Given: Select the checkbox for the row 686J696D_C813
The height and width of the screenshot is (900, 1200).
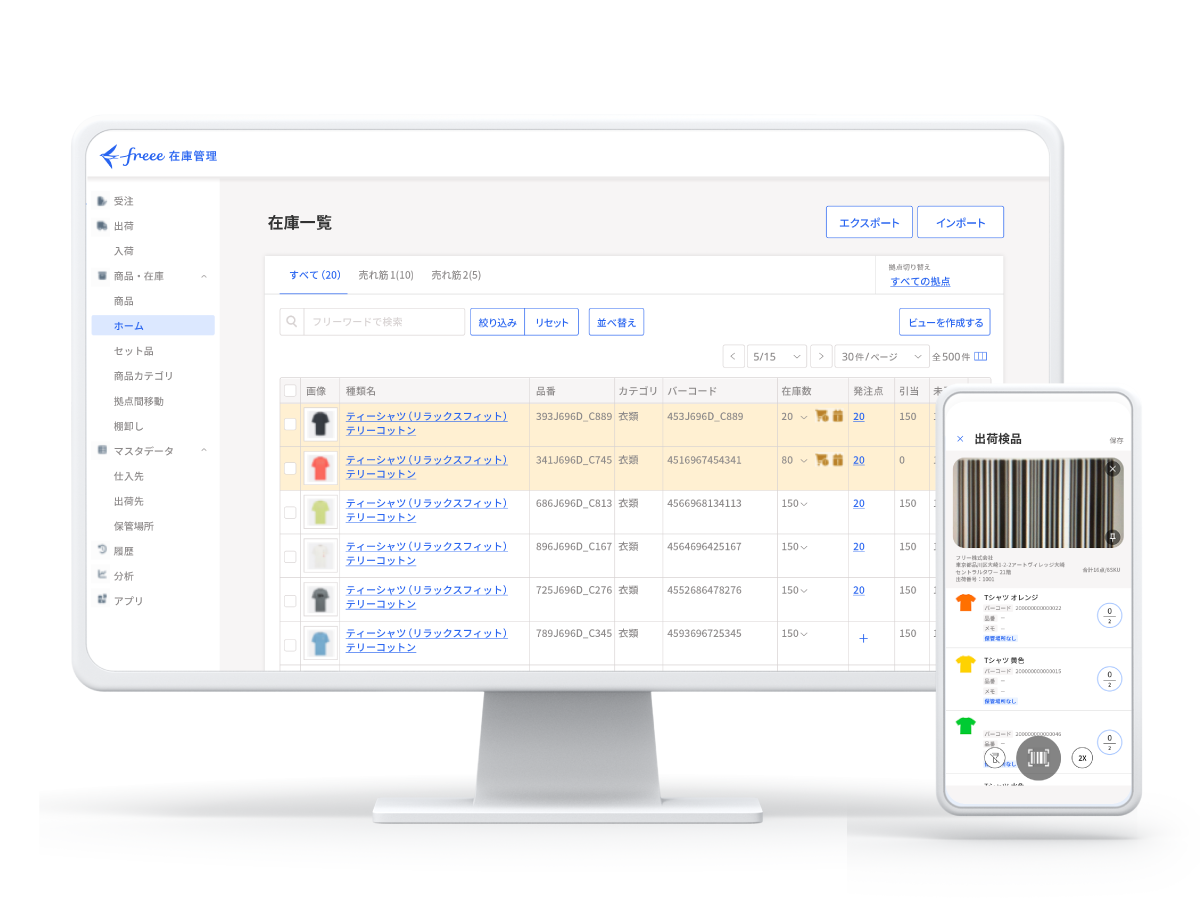Looking at the screenshot, I should click(x=290, y=512).
